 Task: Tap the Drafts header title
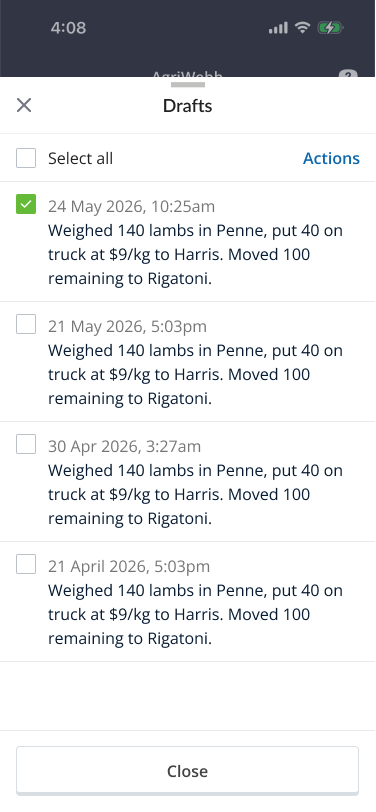click(x=187, y=106)
